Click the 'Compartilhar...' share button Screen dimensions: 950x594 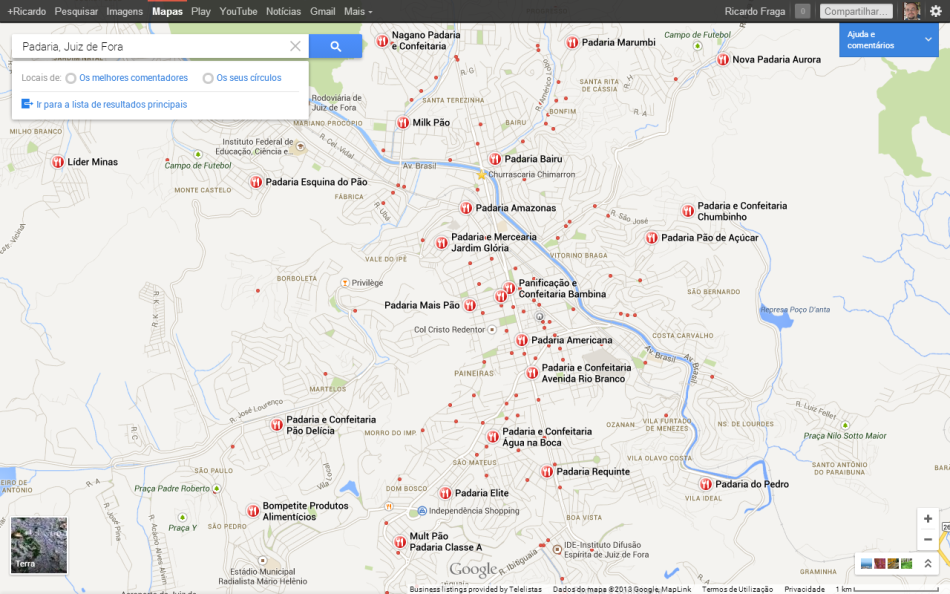click(856, 11)
